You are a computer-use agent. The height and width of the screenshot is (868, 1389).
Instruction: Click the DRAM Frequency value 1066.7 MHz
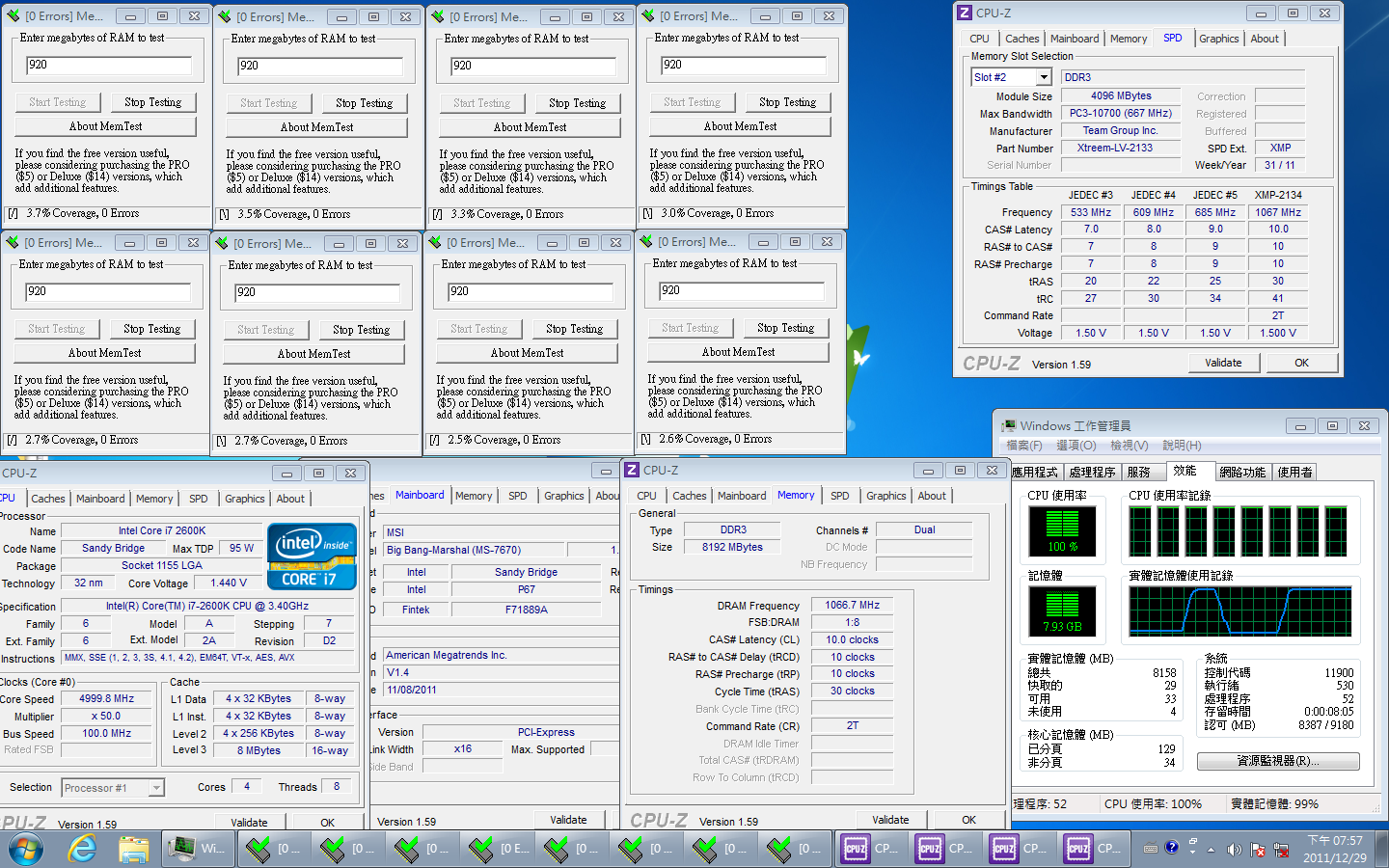click(x=852, y=605)
